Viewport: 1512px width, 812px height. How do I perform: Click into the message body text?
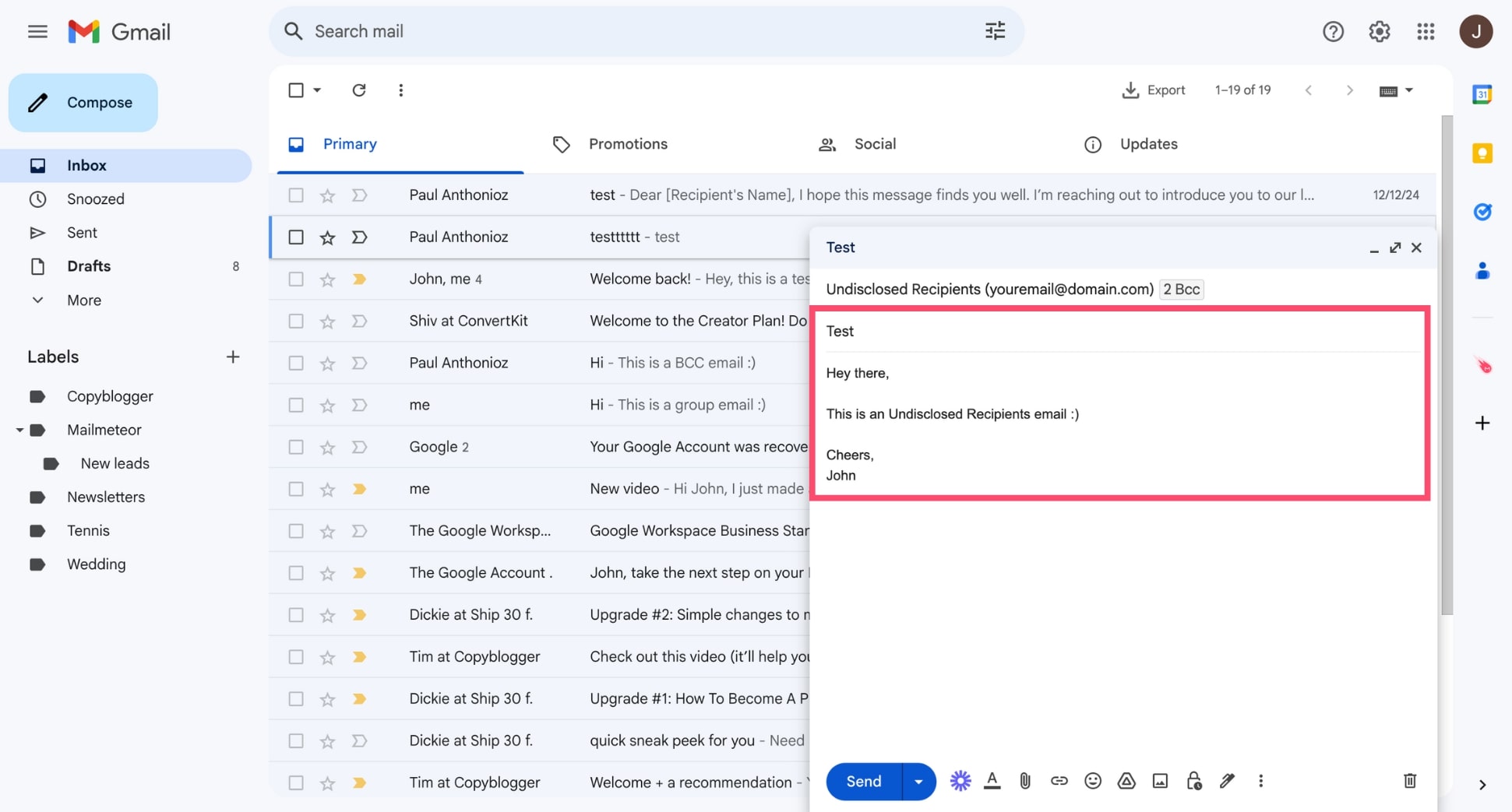pyautogui.click(x=1122, y=424)
